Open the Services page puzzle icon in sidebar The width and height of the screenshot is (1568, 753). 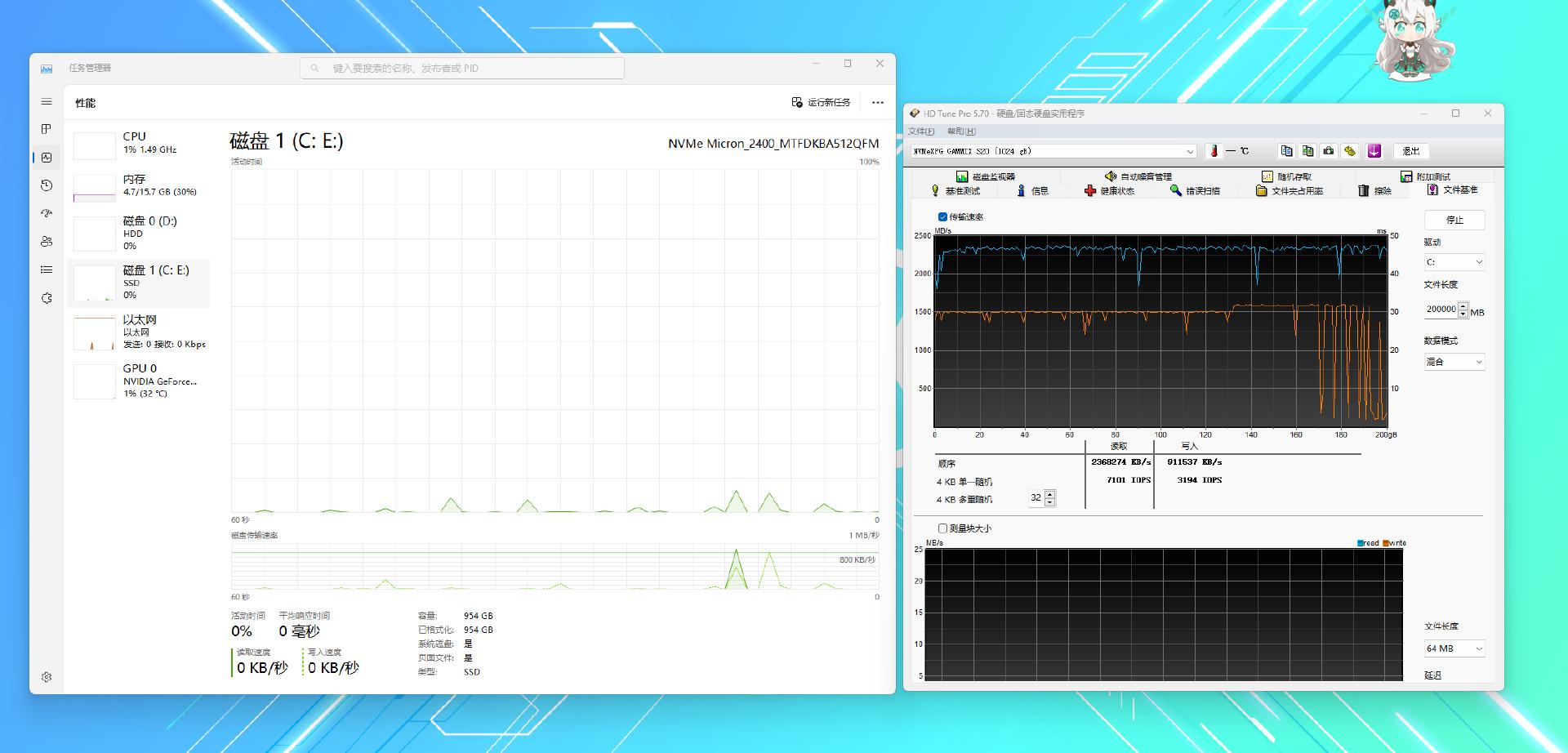47,298
